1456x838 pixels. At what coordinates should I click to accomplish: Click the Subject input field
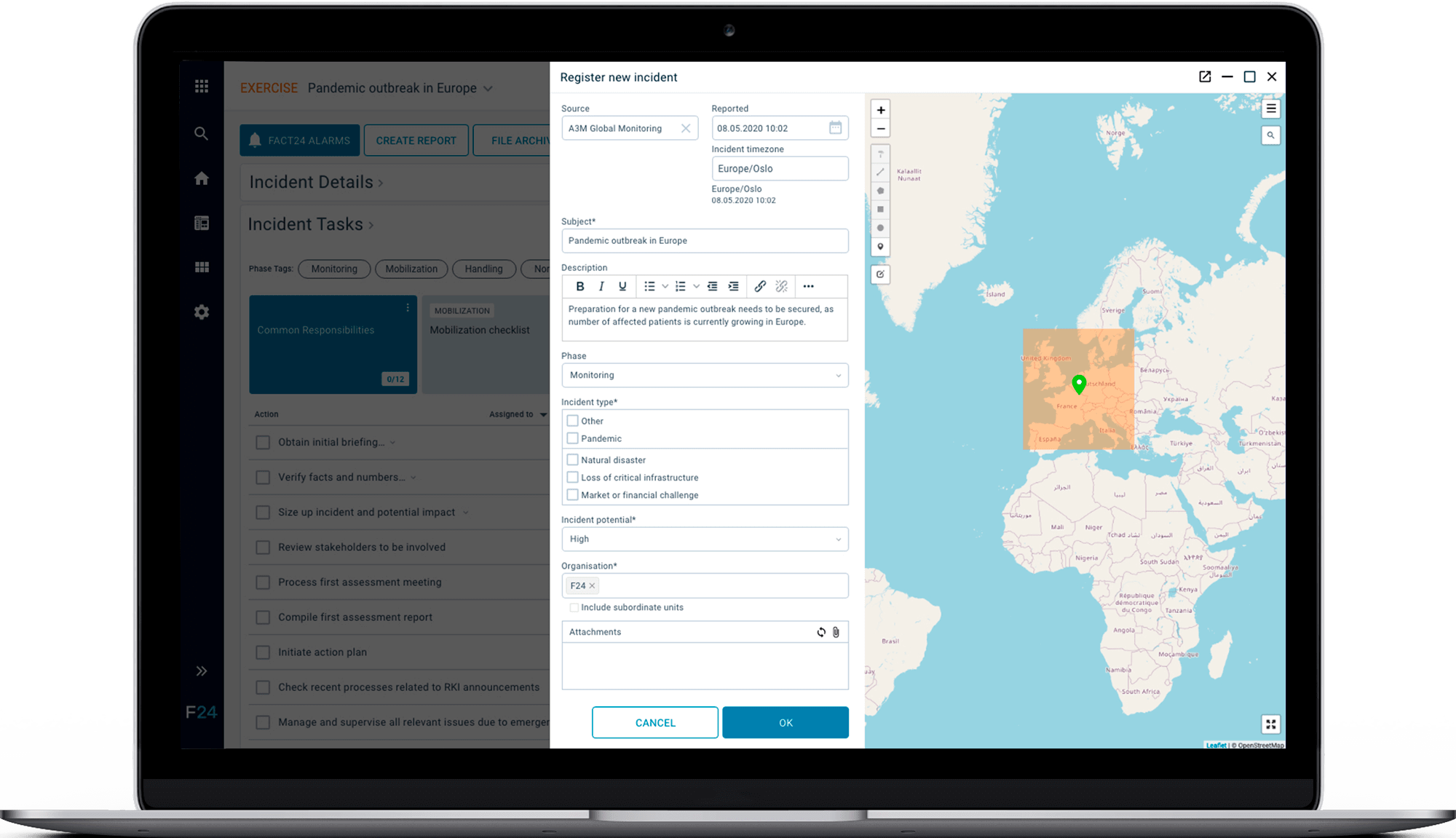coord(704,241)
